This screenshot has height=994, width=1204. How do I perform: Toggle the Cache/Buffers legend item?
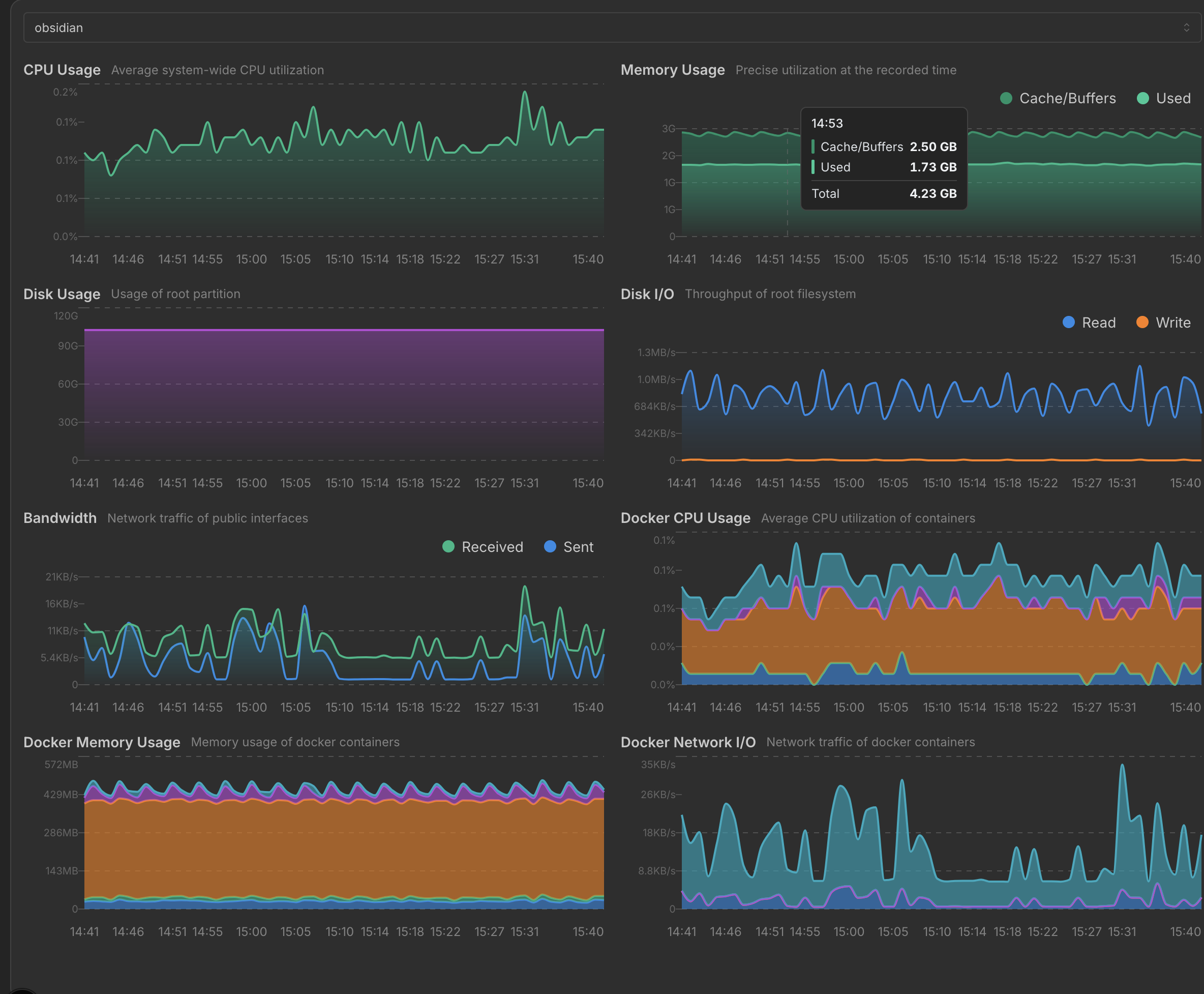pos(1058,99)
